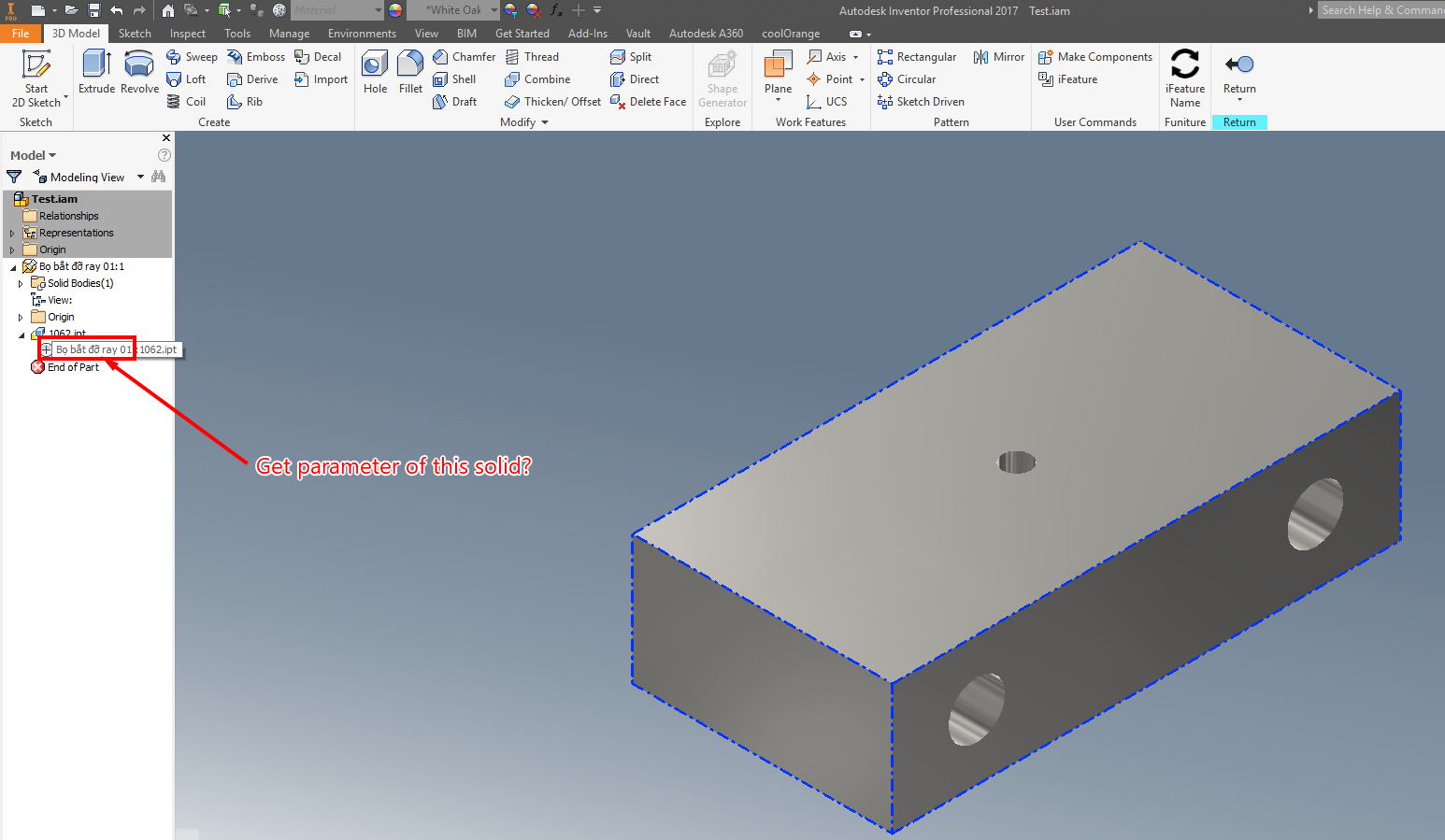
Task: Open the File menu
Action: [x=21, y=33]
